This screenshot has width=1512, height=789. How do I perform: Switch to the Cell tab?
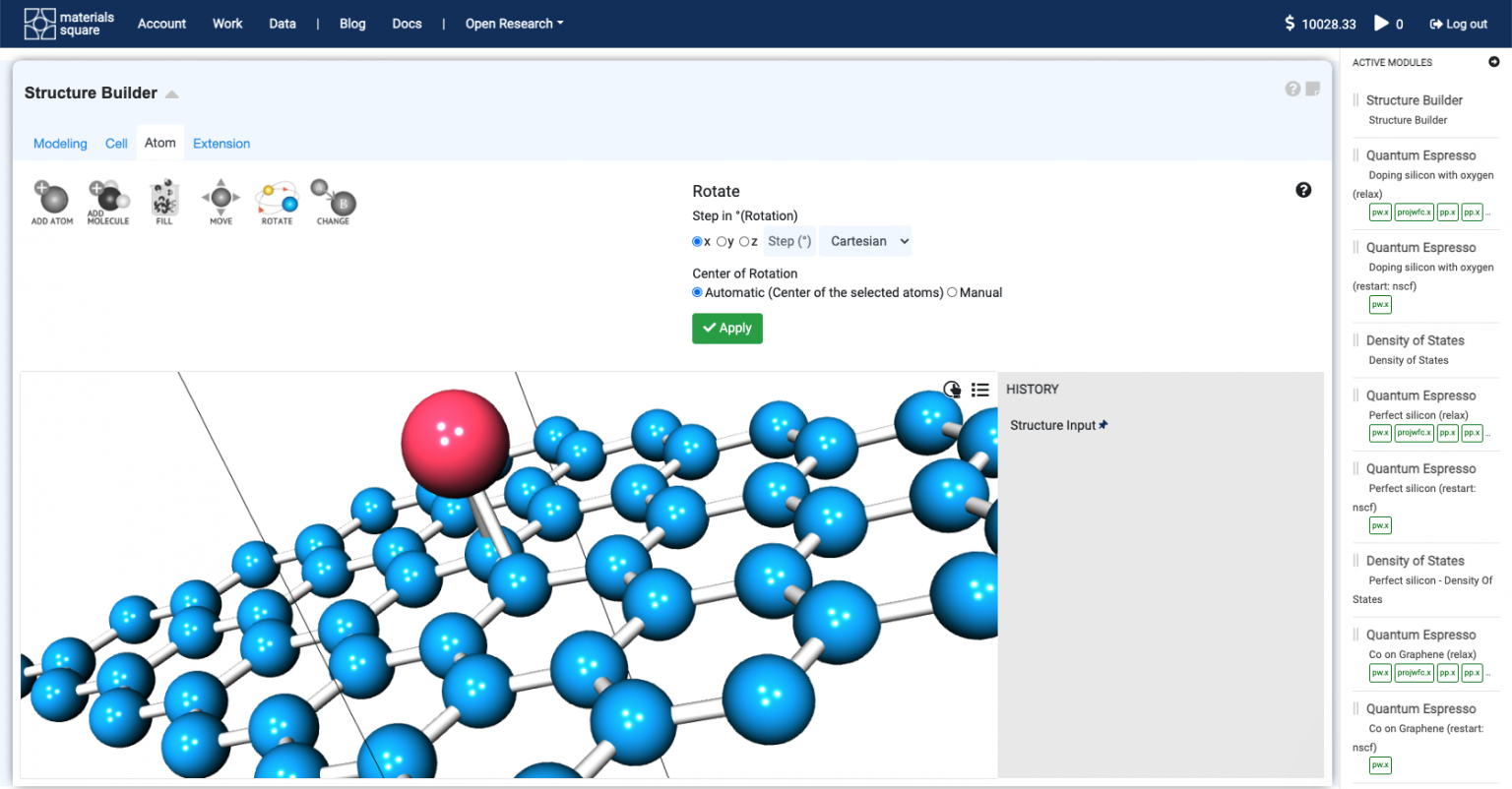[x=115, y=143]
